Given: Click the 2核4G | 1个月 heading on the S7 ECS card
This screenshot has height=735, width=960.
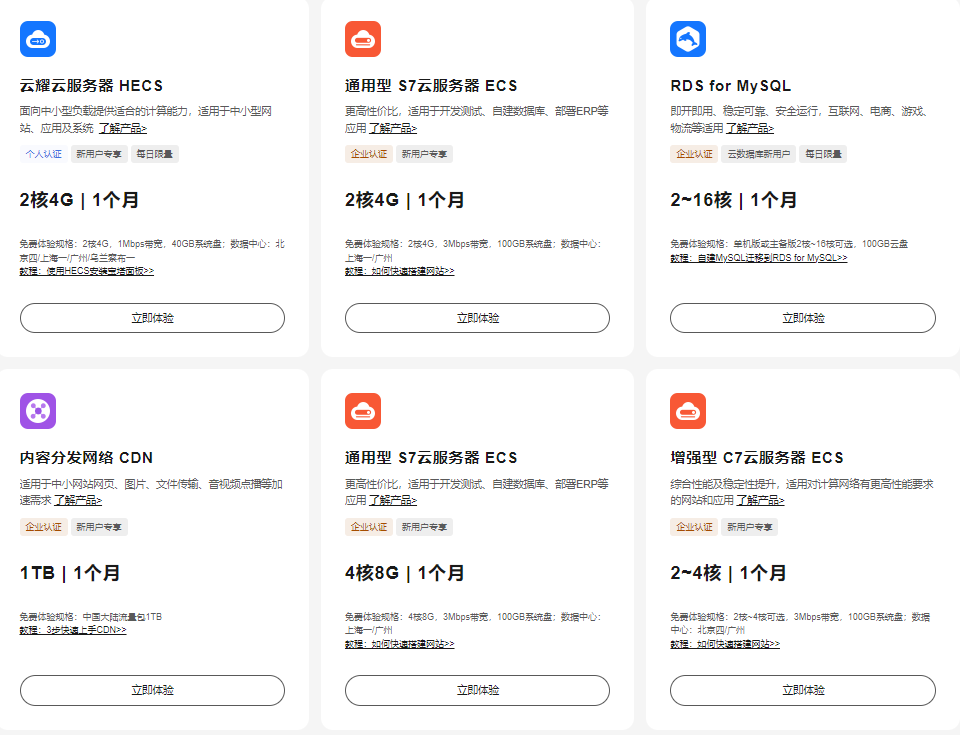Looking at the screenshot, I should (x=405, y=200).
